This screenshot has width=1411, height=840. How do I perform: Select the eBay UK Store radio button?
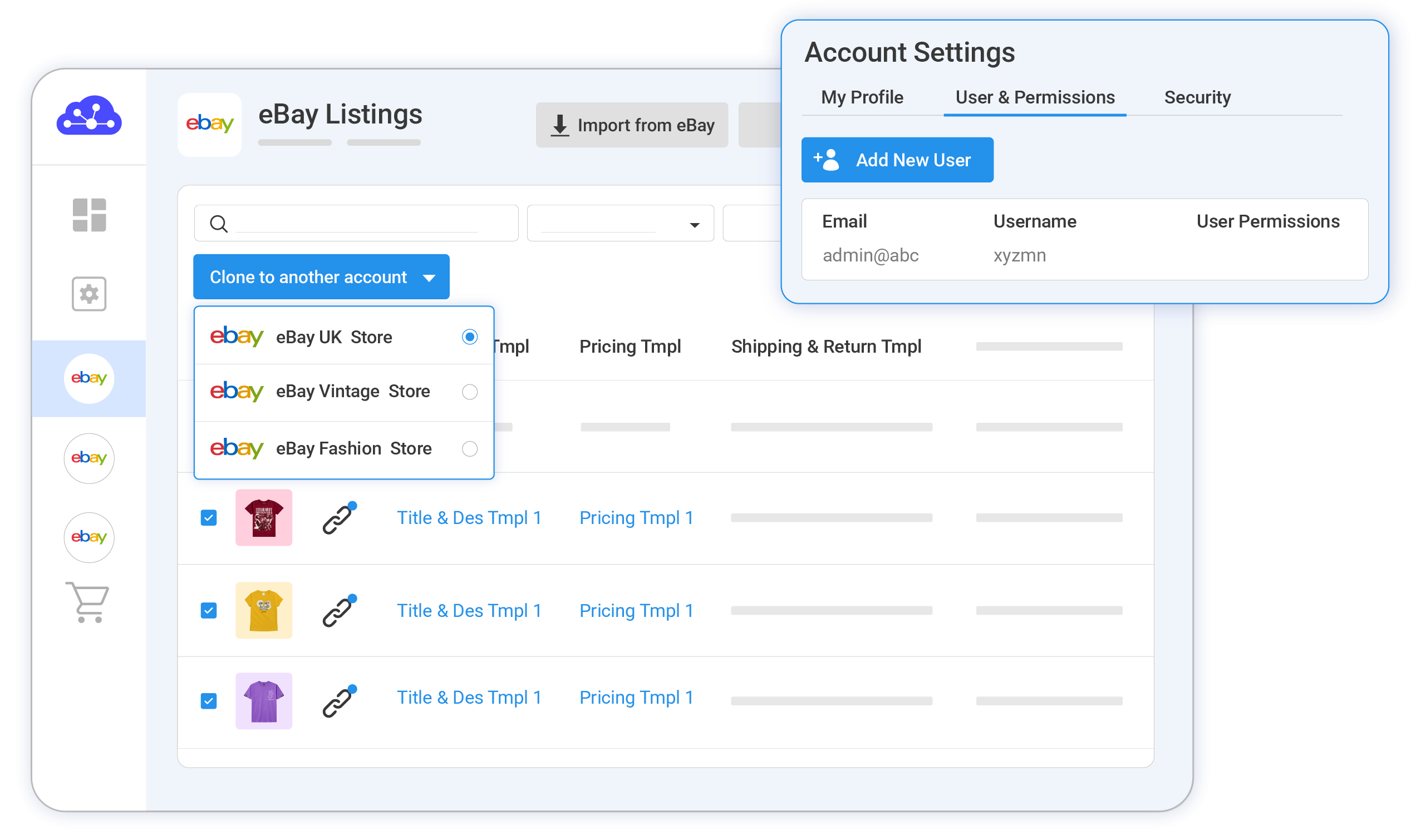[470, 337]
